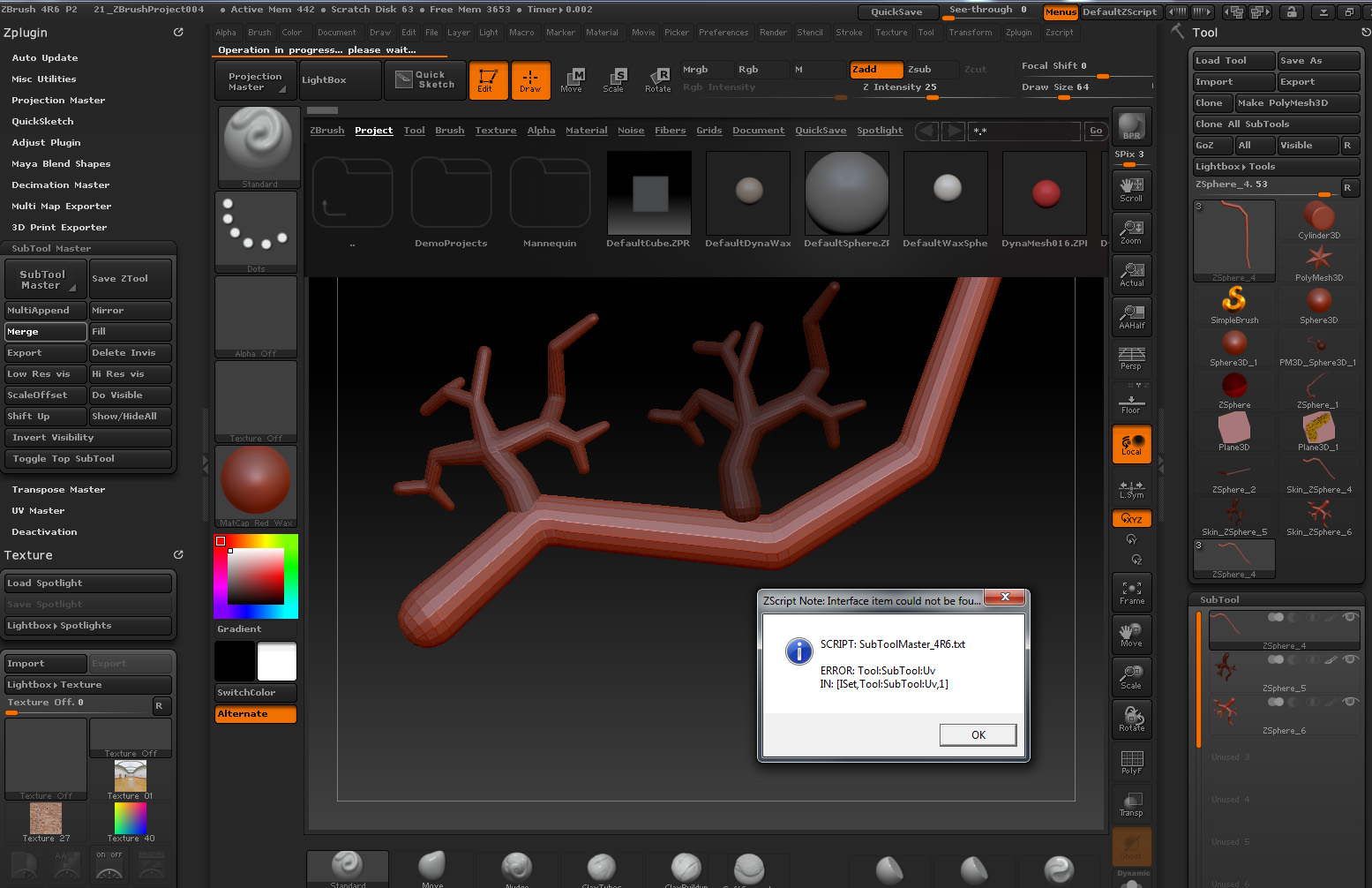Collapse the SubTool panel header
The image size is (1372, 888).
coord(1219,600)
